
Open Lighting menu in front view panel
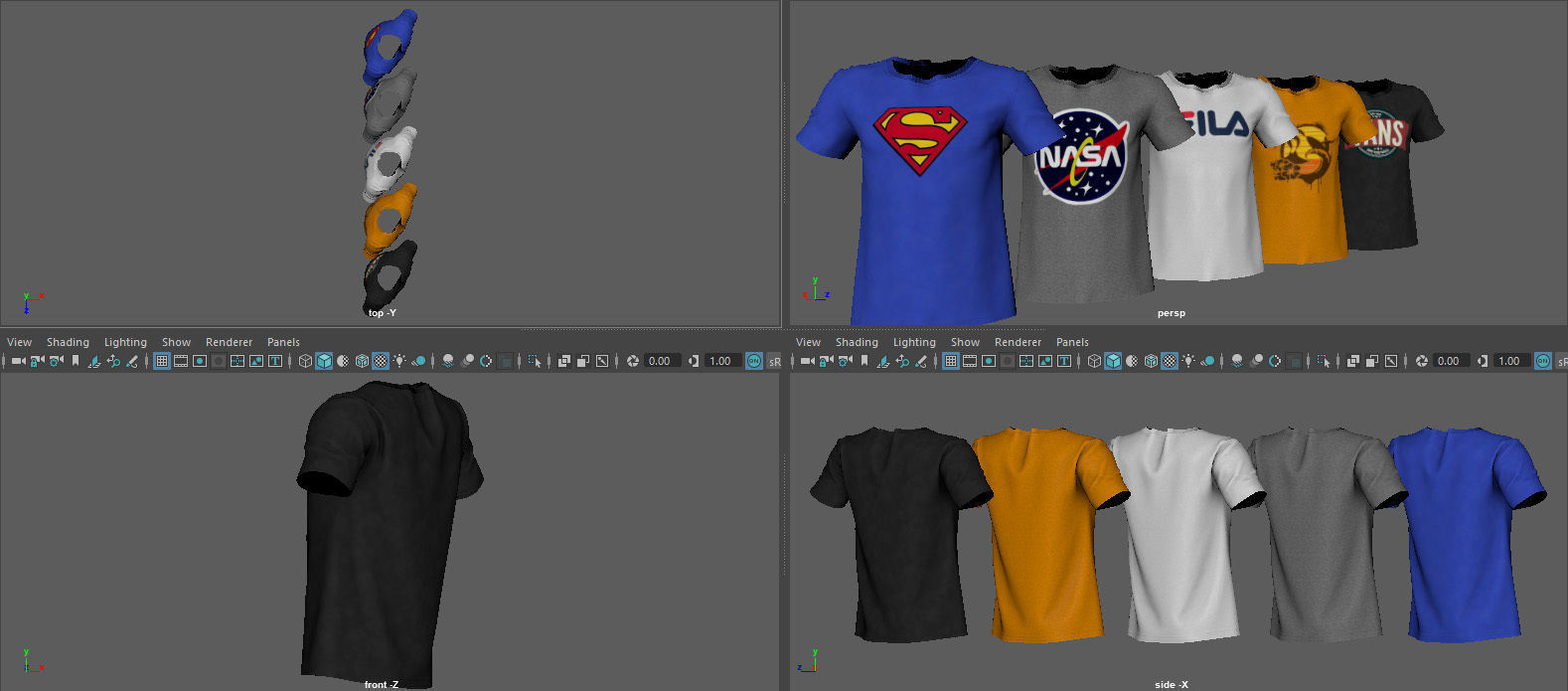pyautogui.click(x=125, y=342)
